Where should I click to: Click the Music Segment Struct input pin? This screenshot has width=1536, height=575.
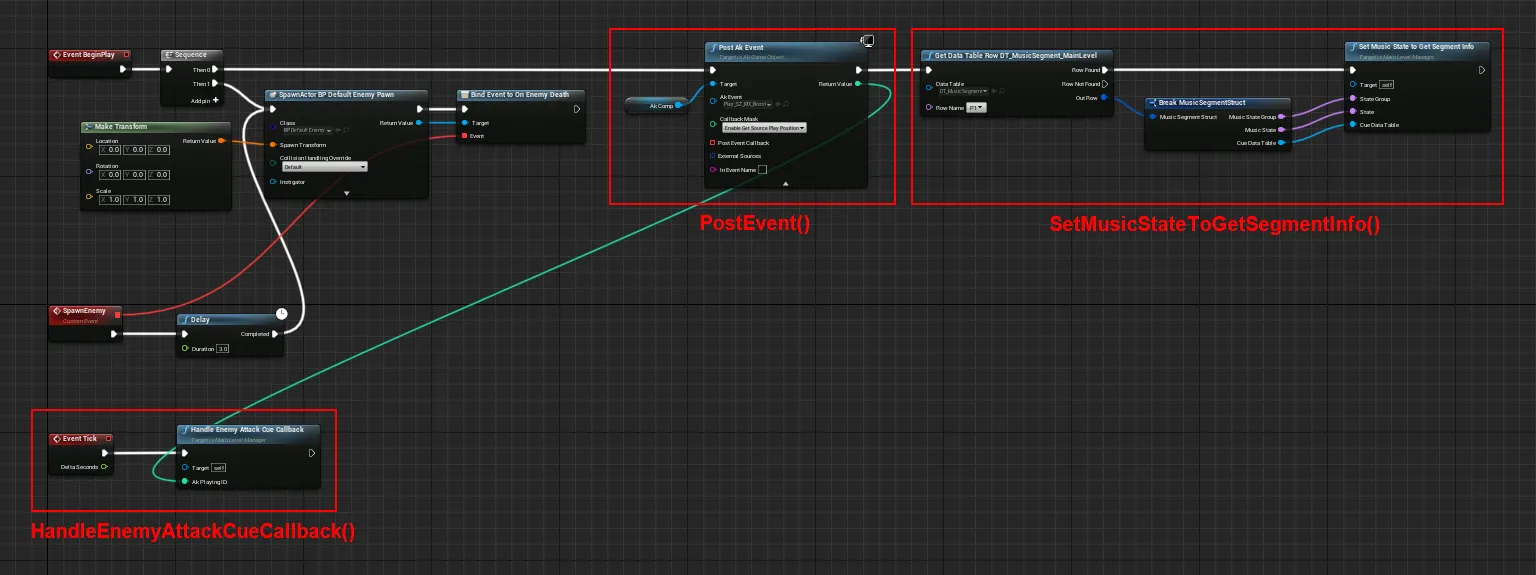click(1153, 117)
